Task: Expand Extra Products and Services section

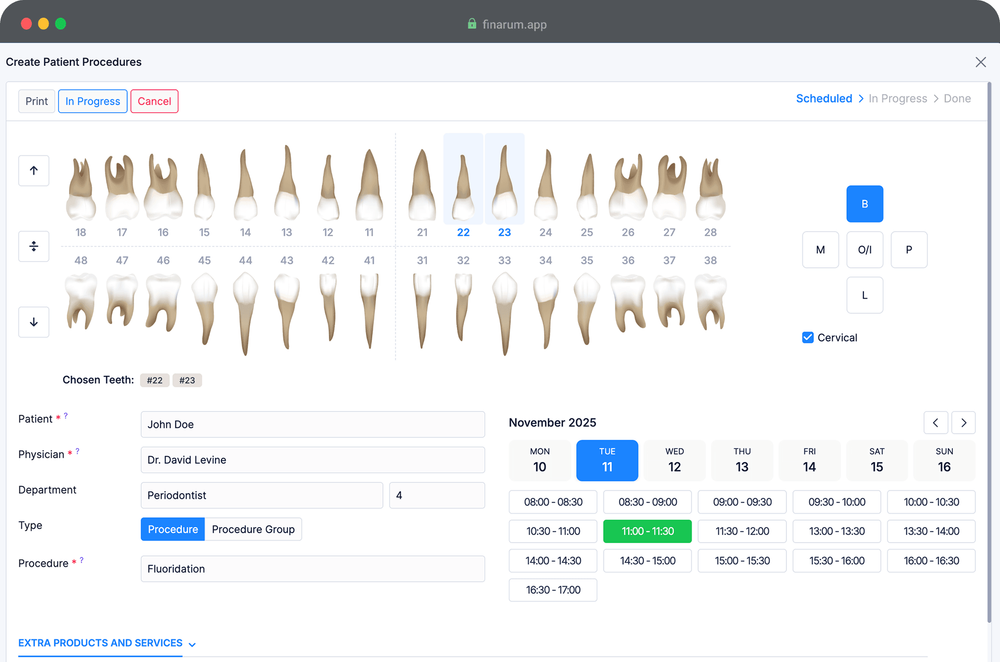Action: pyautogui.click(x=107, y=644)
